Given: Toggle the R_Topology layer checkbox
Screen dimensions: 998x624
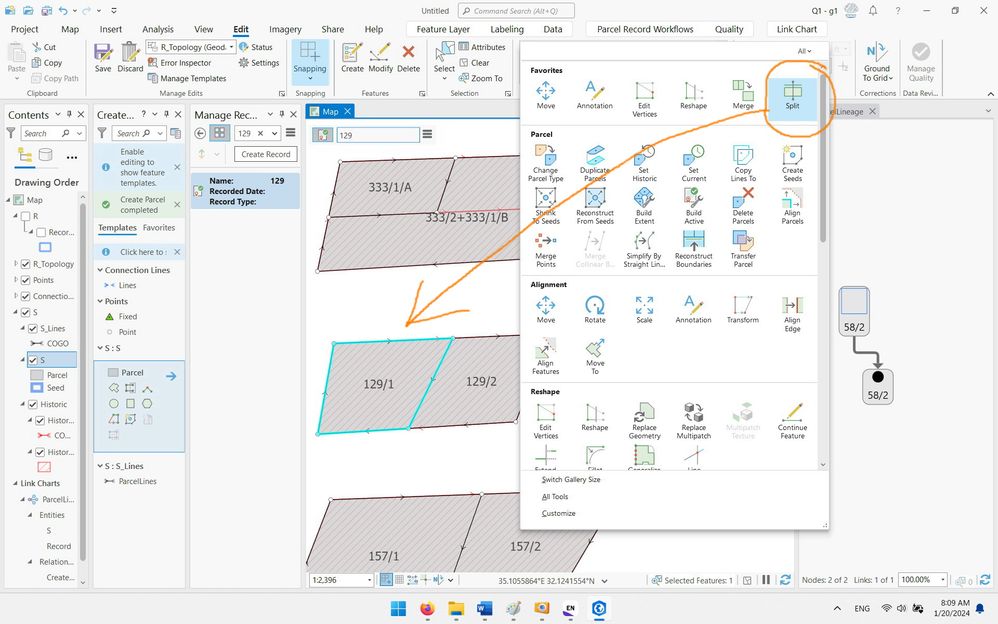Looking at the screenshot, I should pyautogui.click(x=26, y=264).
